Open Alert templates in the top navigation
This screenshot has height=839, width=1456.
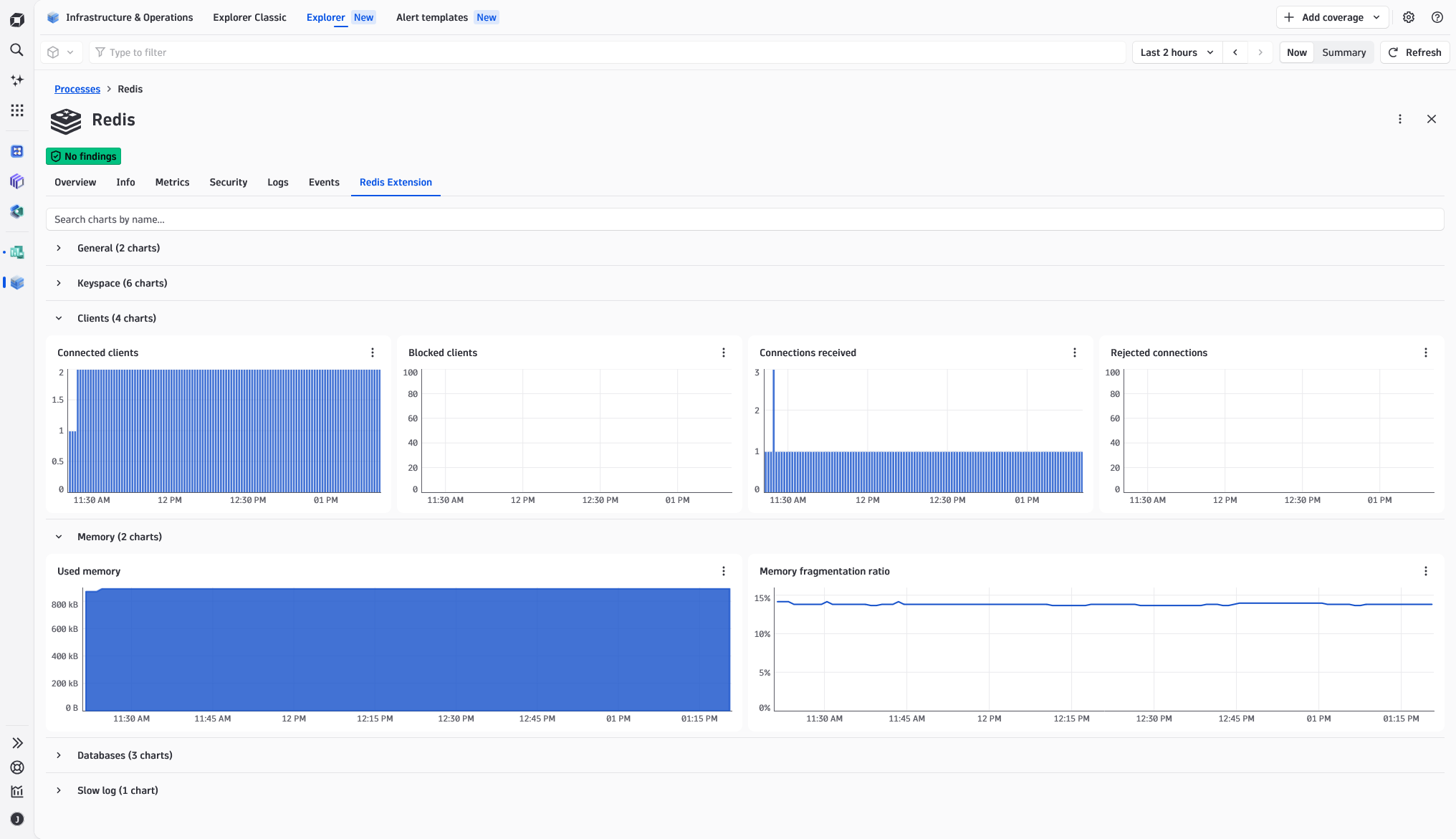point(447,17)
